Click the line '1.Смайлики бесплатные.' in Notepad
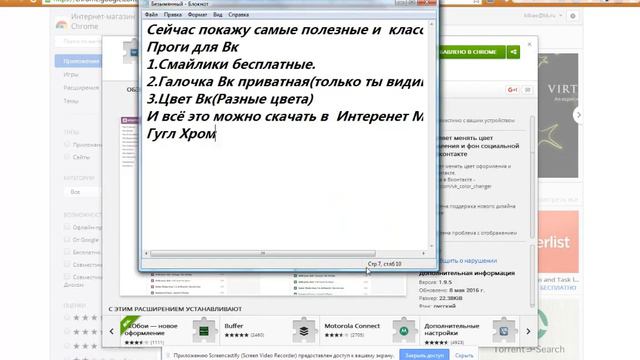This screenshot has height=360, width=640. click(x=231, y=64)
